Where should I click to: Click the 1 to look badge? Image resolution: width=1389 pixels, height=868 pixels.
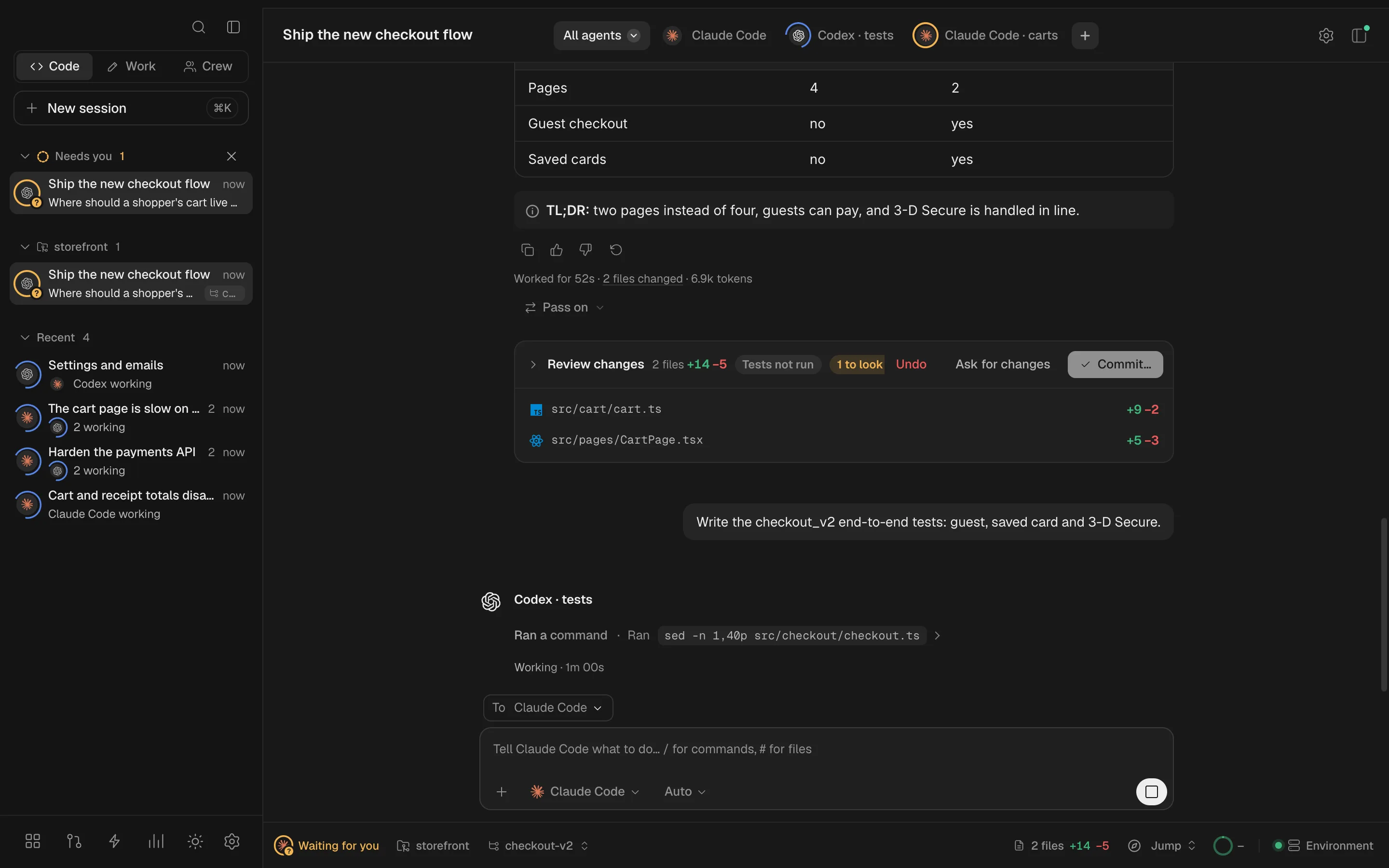(858, 365)
